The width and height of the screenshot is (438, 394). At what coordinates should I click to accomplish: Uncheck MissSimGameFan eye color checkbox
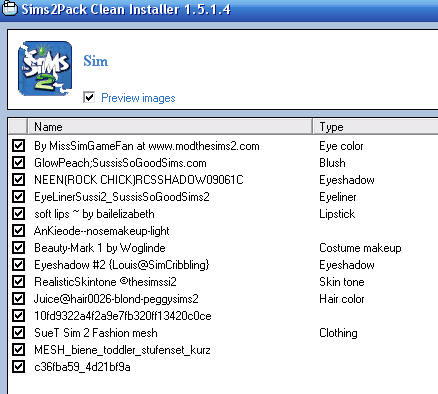click(18, 146)
